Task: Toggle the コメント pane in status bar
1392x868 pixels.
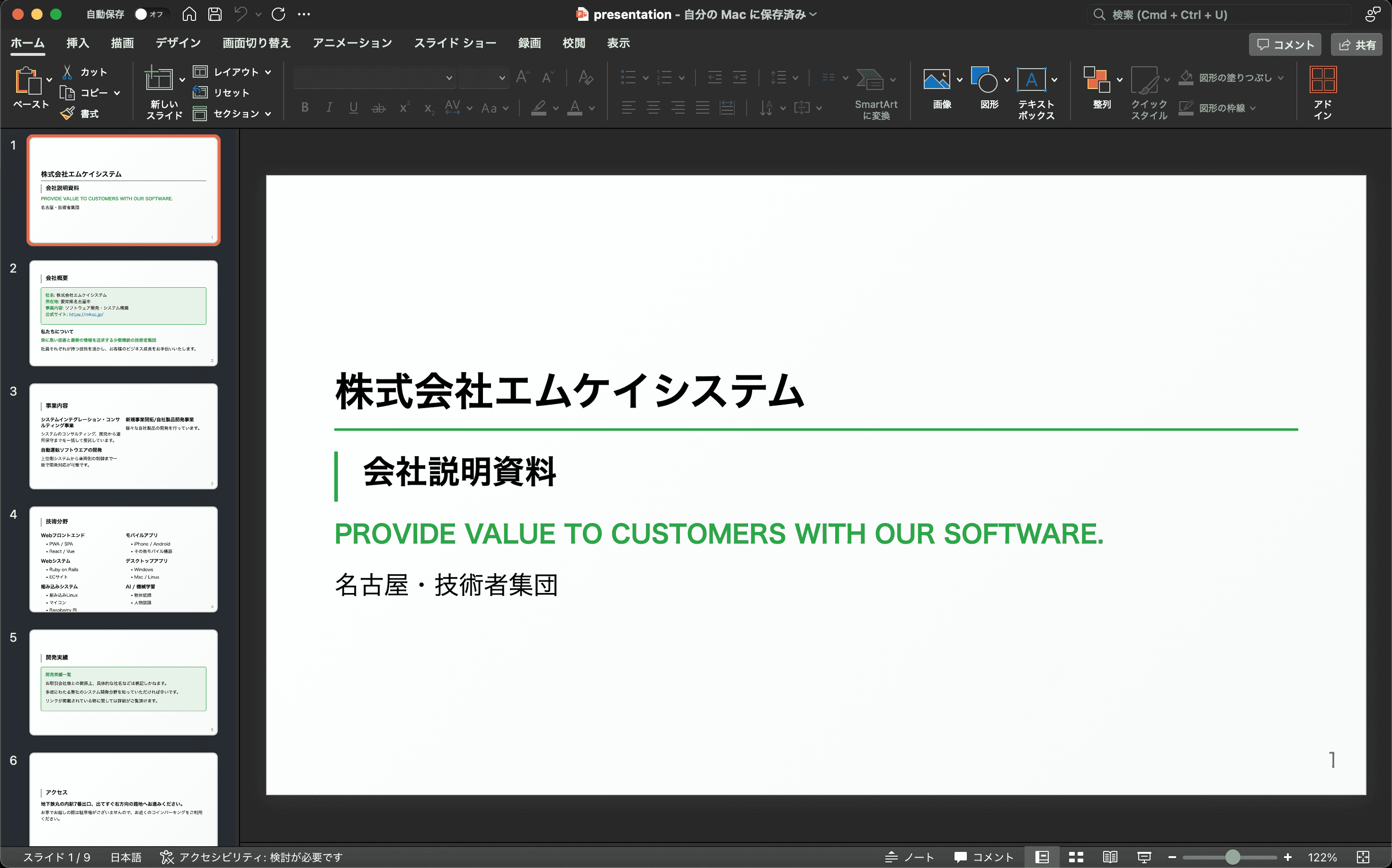Action: (x=984, y=857)
